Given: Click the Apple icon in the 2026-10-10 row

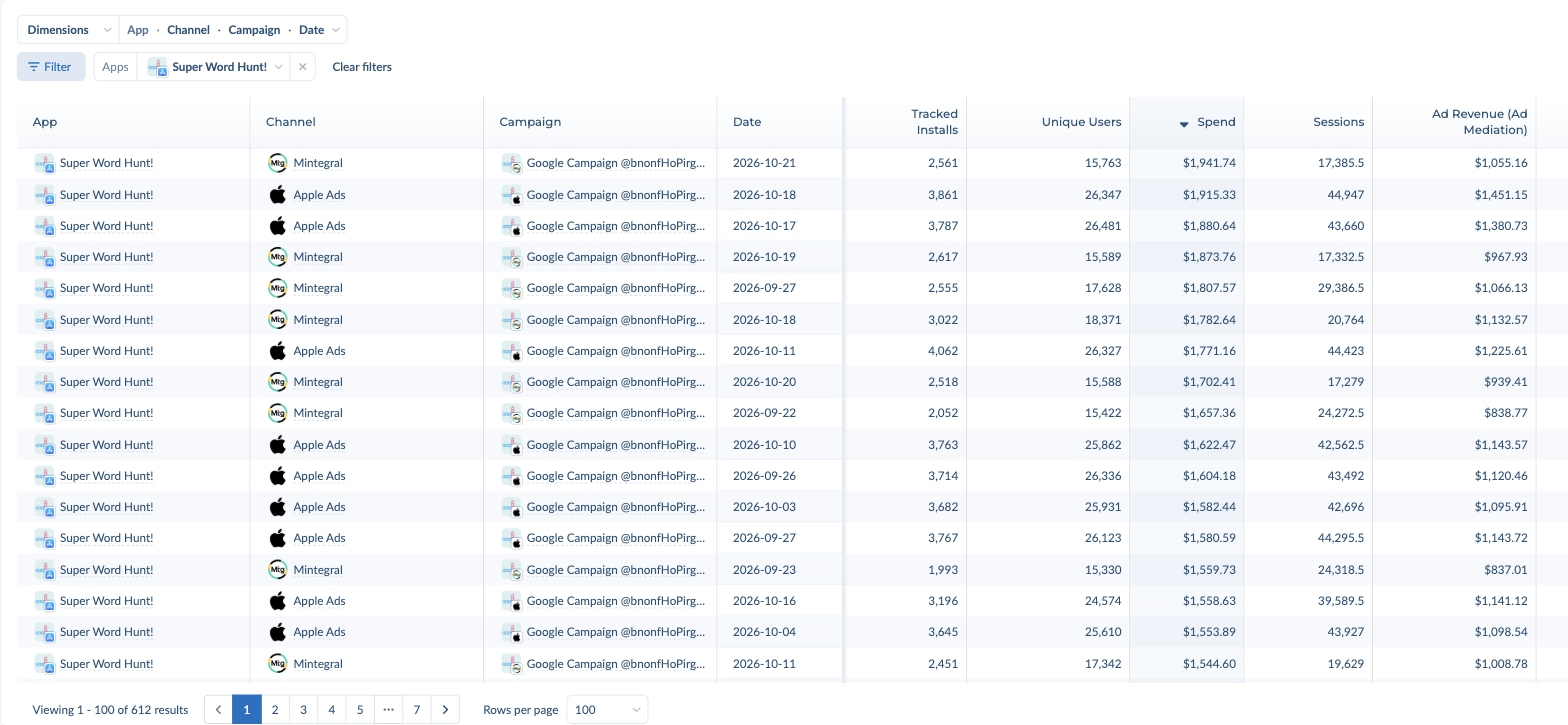Looking at the screenshot, I should pyautogui.click(x=278, y=445).
